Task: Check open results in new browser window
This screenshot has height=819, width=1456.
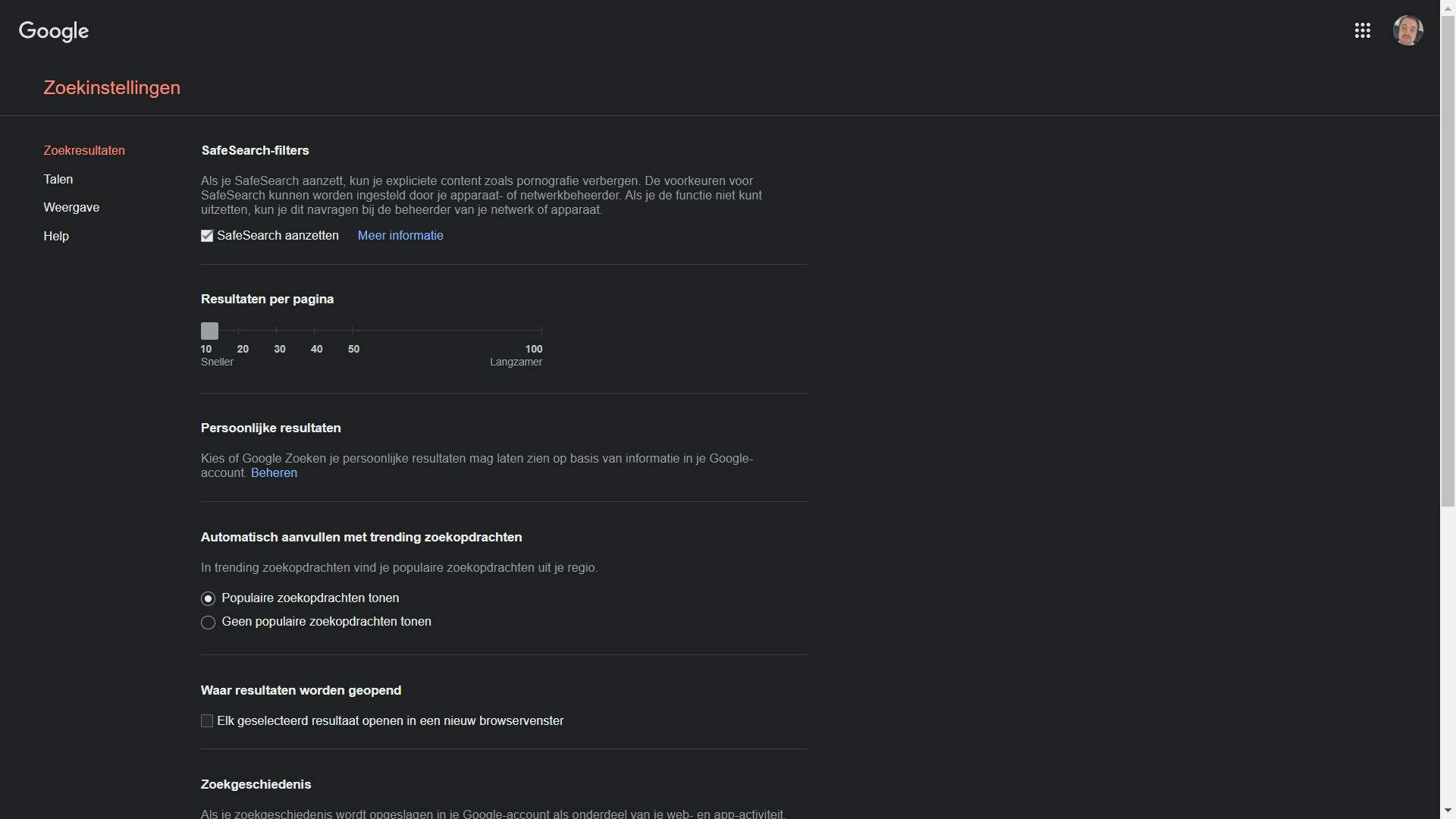Action: (207, 721)
